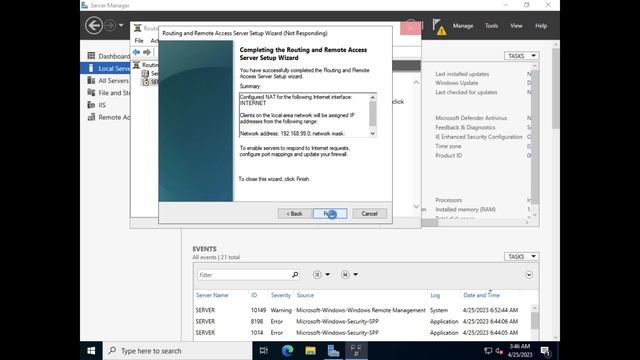Click the back arrow in Routing toolbar
Viewport: 640px width, 360px height.
[136, 52]
